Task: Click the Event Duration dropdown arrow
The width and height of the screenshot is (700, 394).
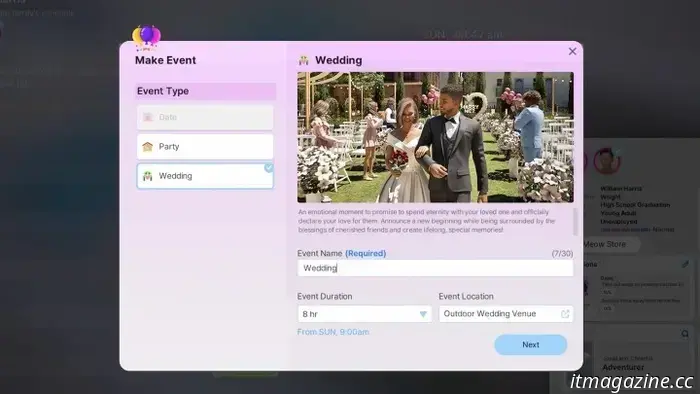Action: (423, 314)
